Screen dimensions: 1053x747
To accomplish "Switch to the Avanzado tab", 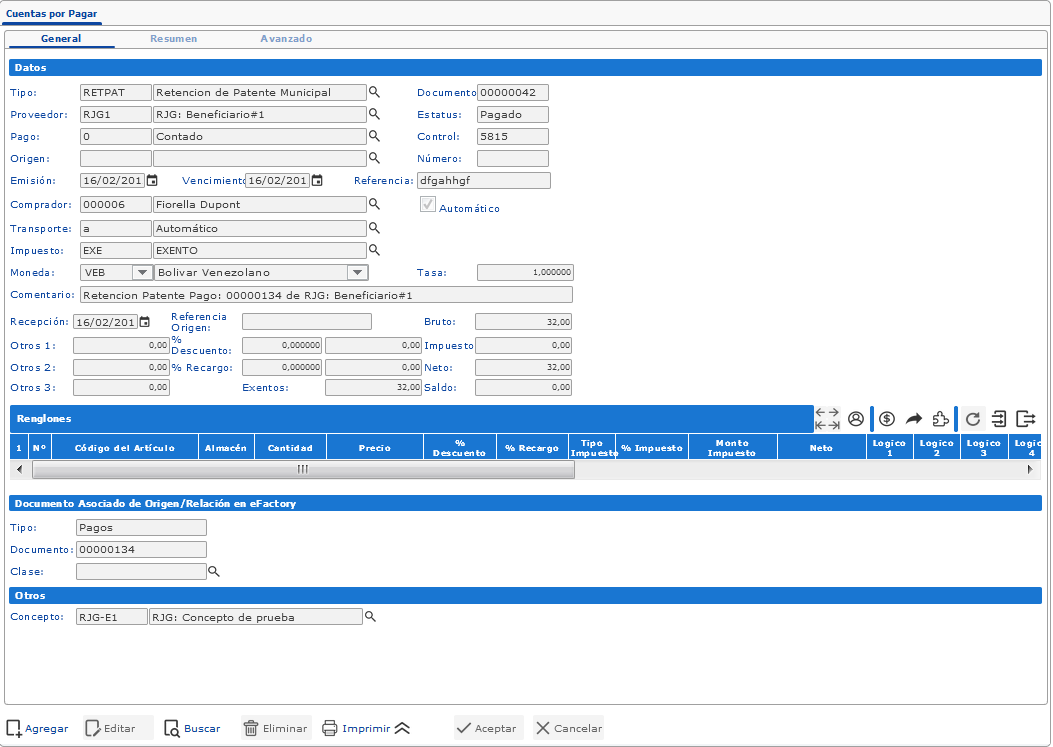I will pyautogui.click(x=286, y=39).
